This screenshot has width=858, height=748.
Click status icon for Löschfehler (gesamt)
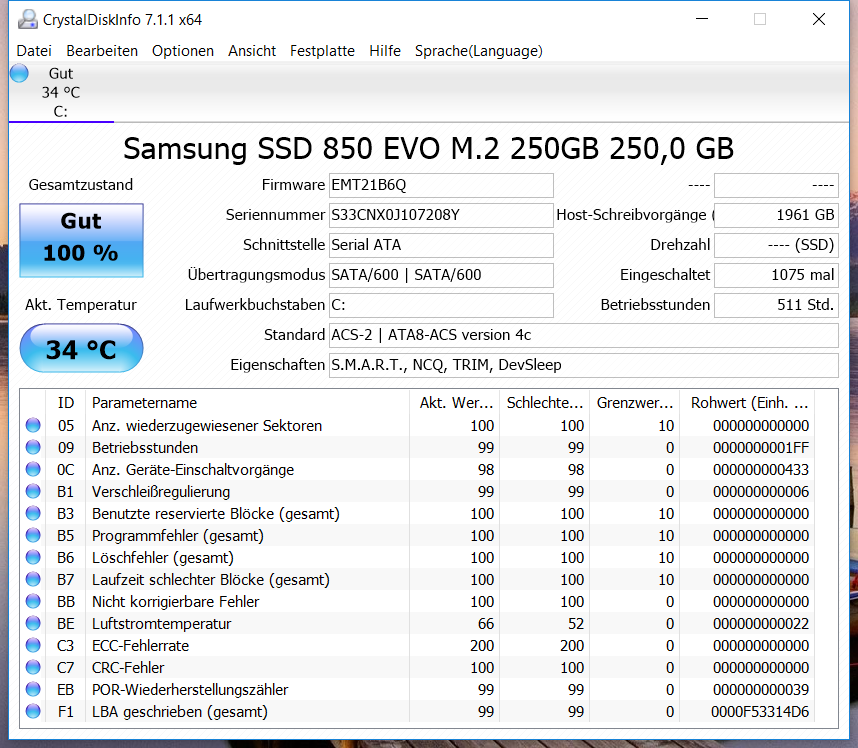33,557
